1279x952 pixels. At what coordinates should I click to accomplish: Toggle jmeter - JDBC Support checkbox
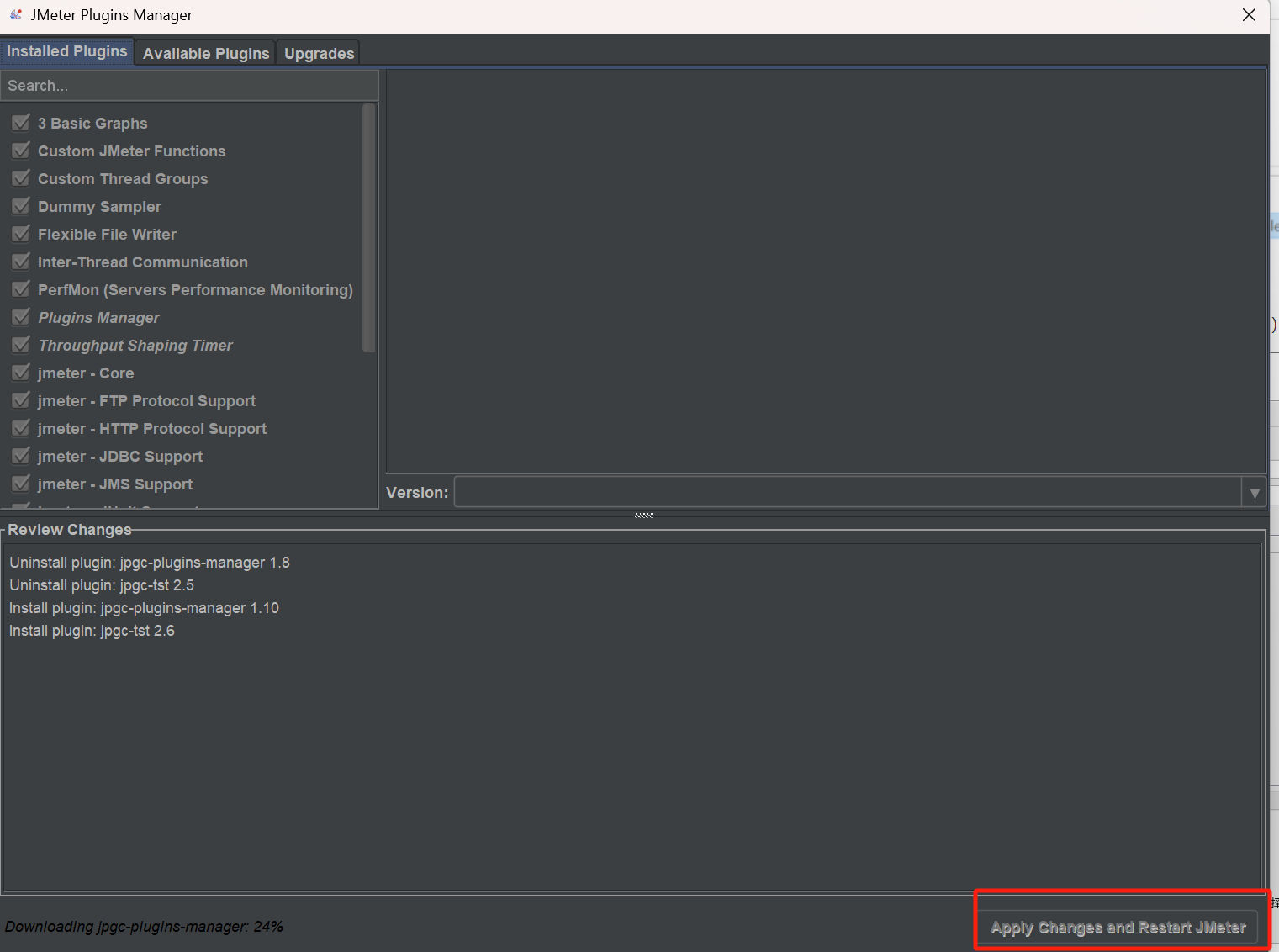pos(21,456)
